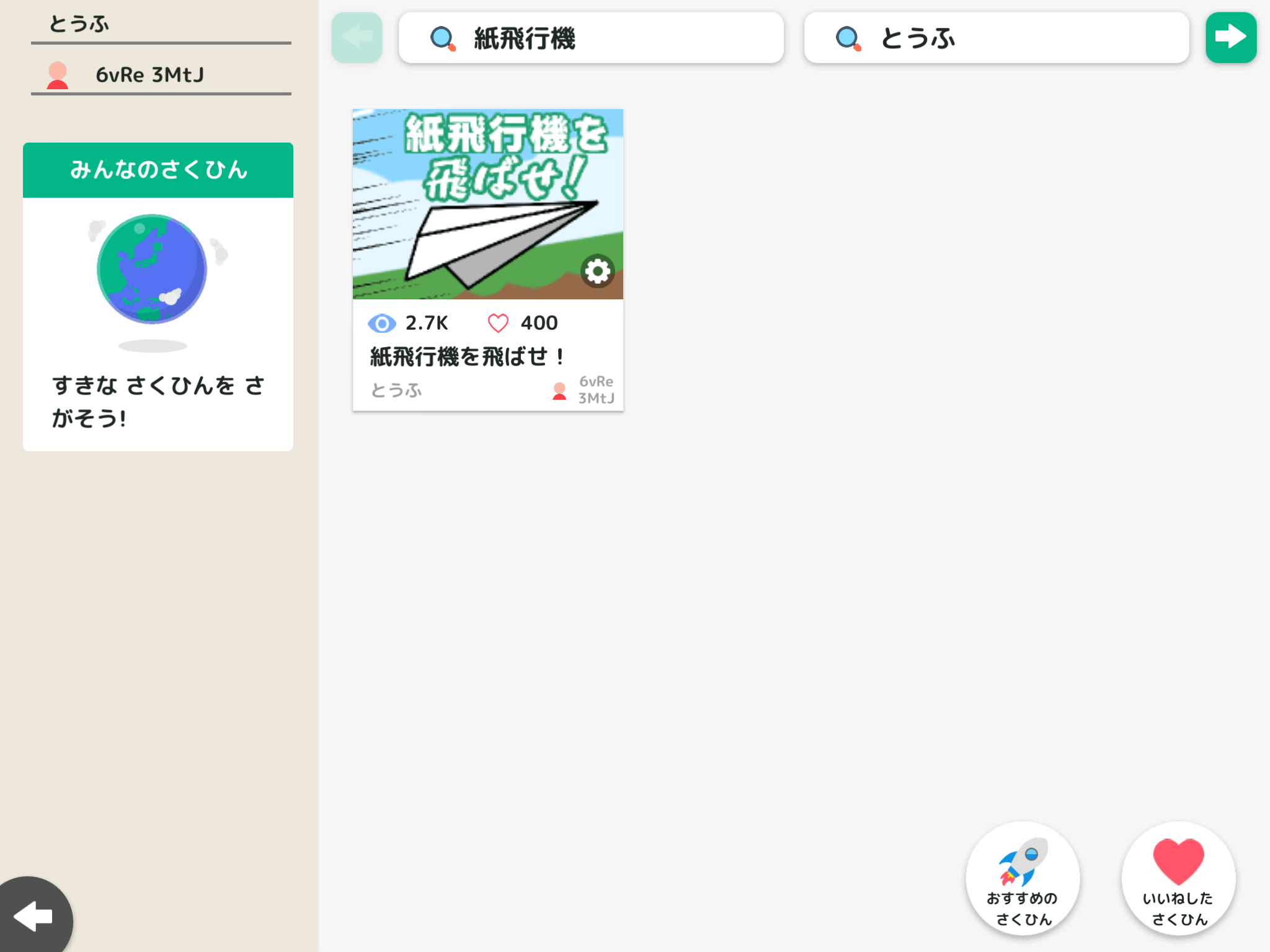This screenshot has height=952, width=1270.
Task: Click the blue eye views icon
Action: coord(381,323)
